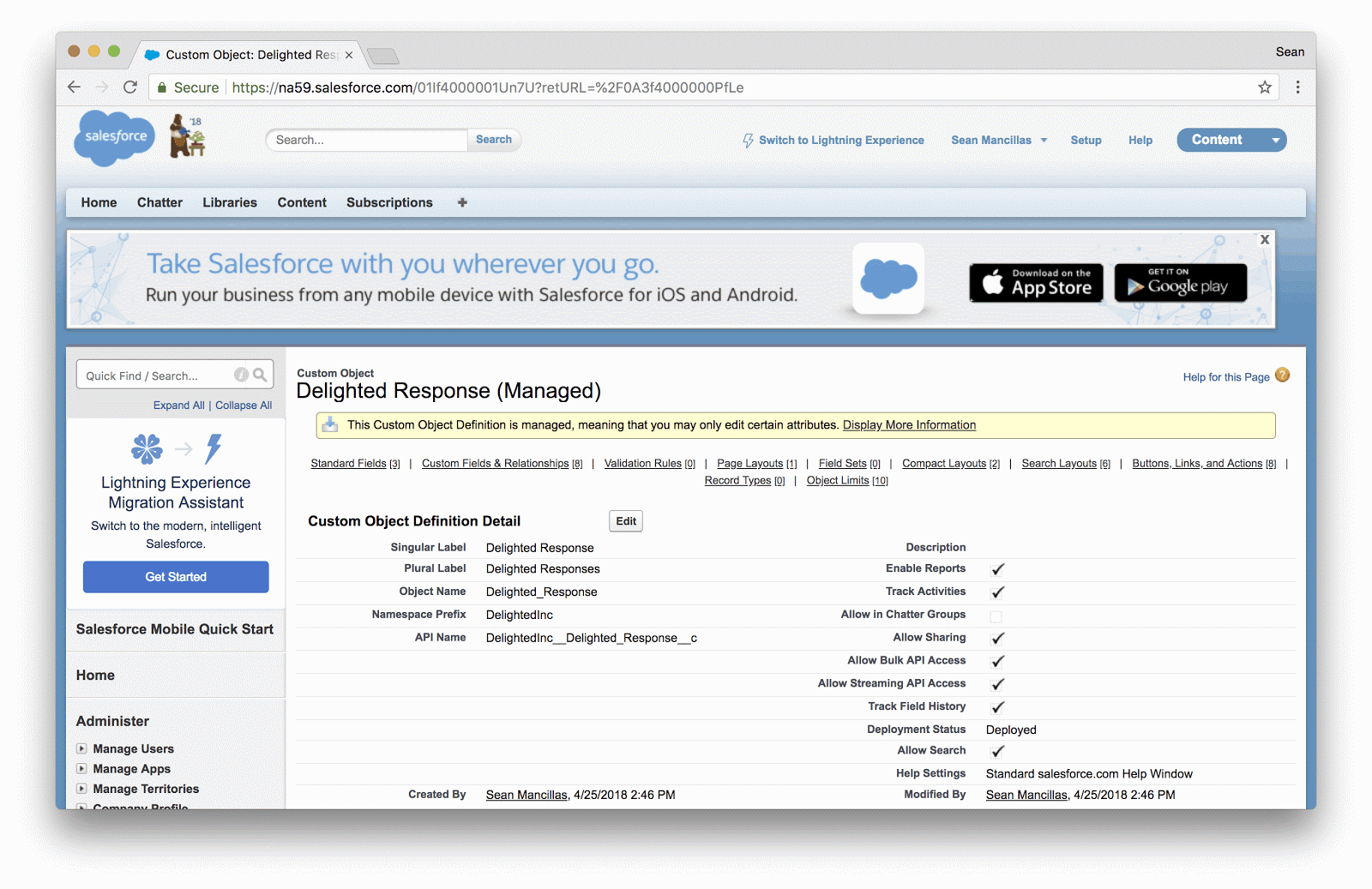Toggle Allow Streaming API Access checkbox
The image size is (1372, 889).
click(x=997, y=685)
